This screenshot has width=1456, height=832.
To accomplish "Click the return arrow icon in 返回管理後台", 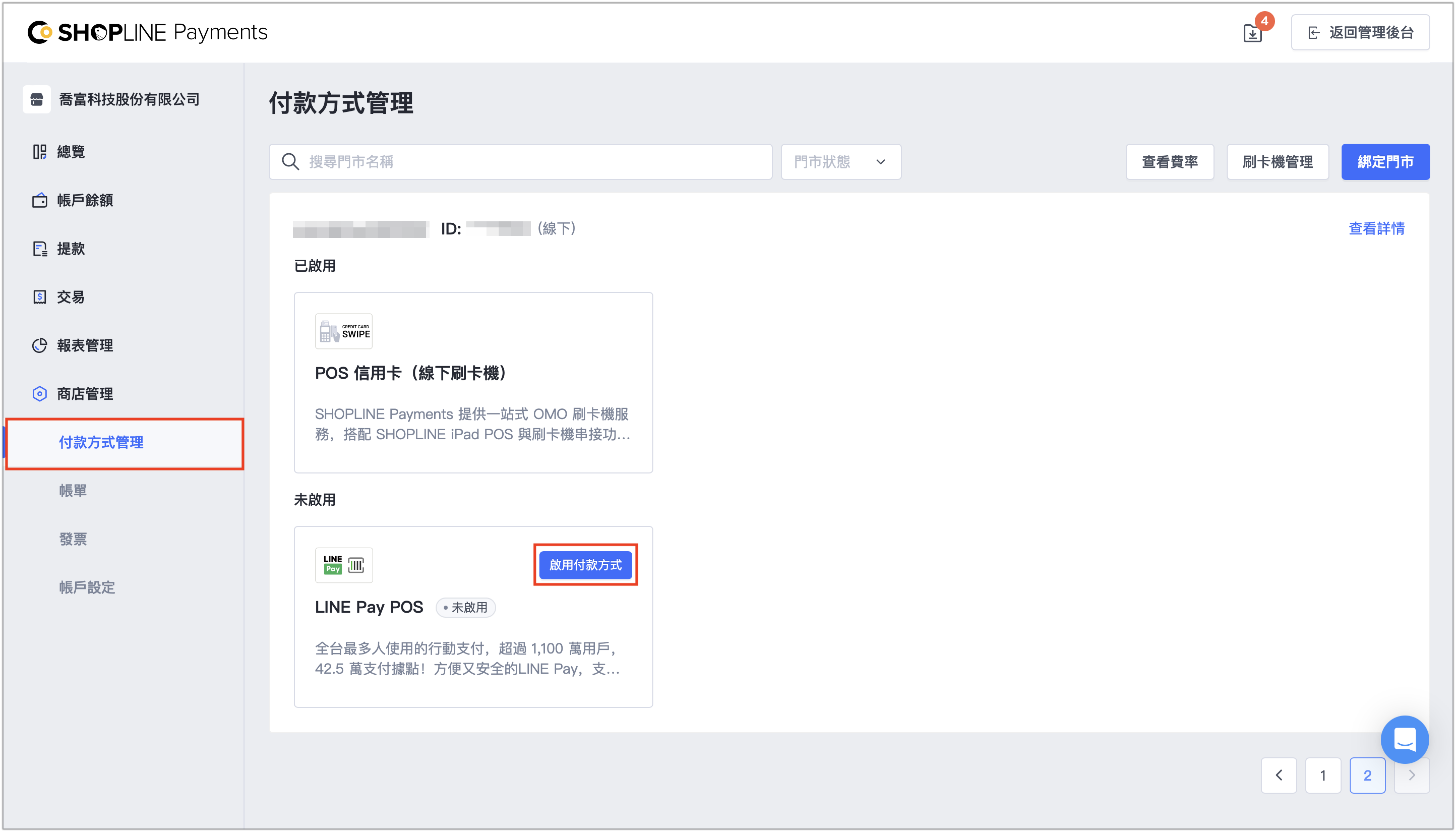I will 1313,33.
